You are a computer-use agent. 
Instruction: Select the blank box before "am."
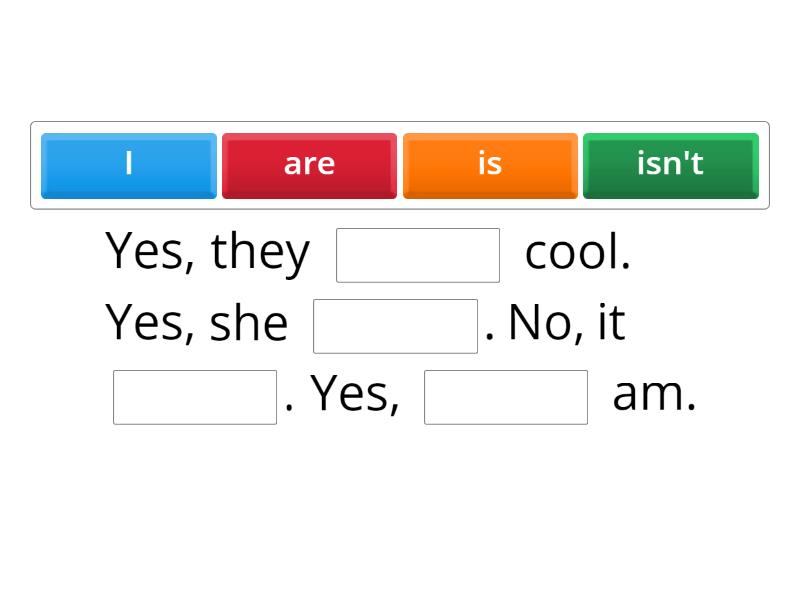click(x=506, y=397)
